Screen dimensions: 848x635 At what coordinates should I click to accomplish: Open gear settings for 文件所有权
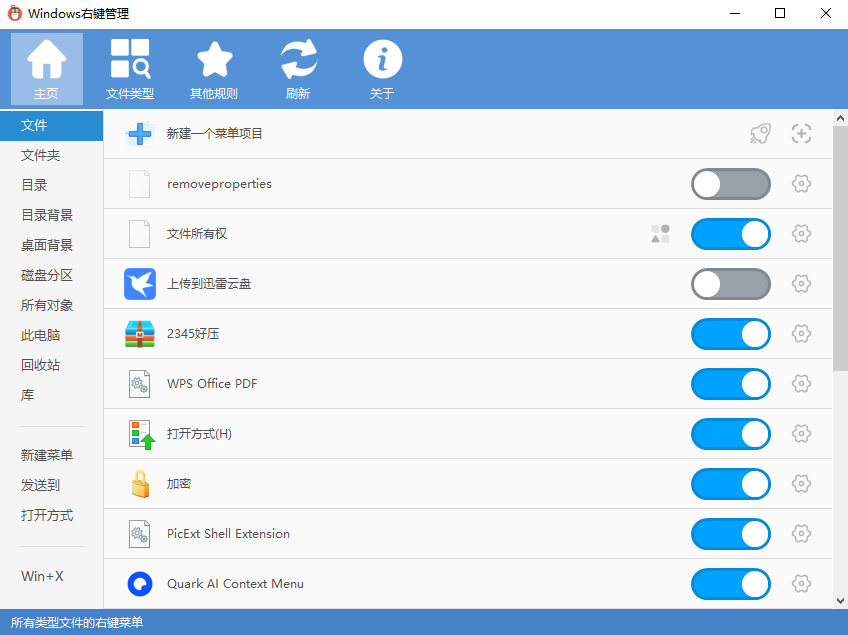(801, 234)
